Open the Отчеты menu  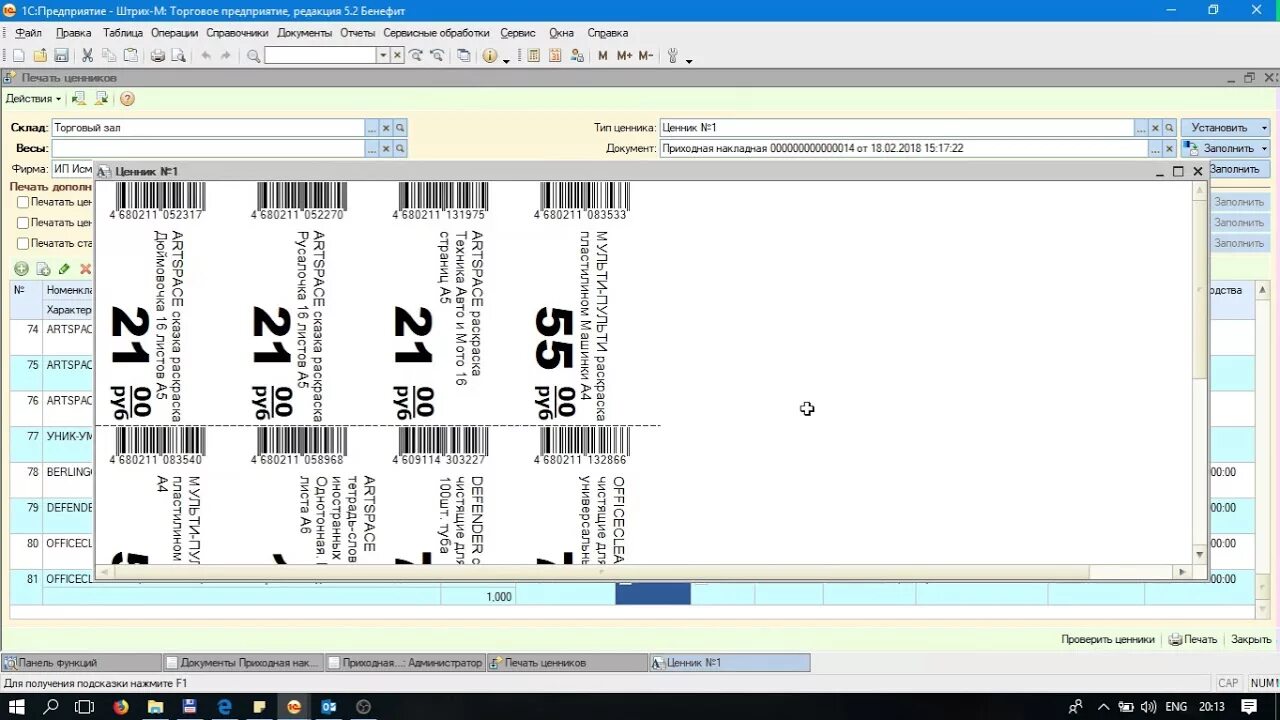(357, 33)
